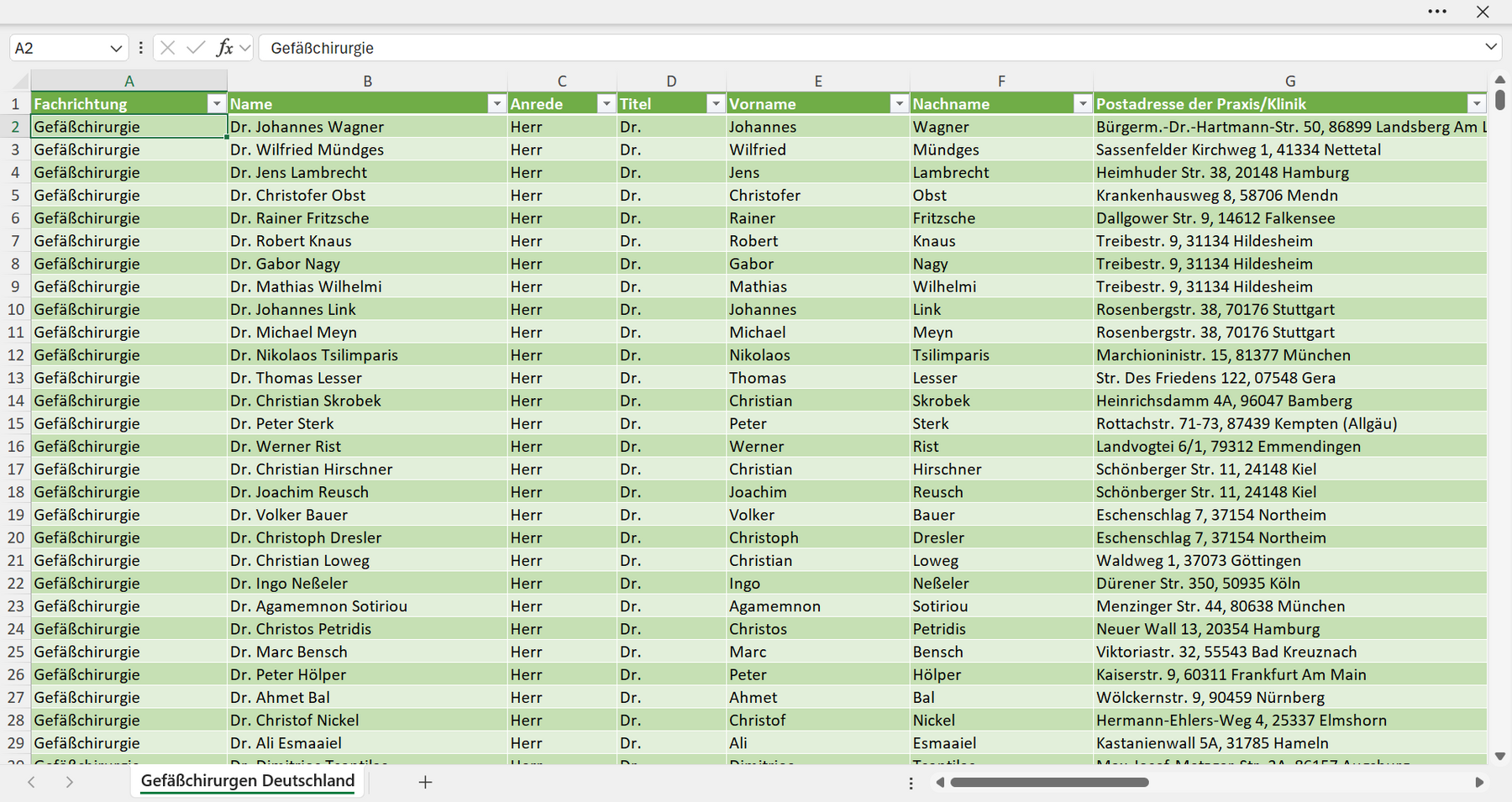Go to previous sheet arrow
This screenshot has height=802, width=1512.
(x=31, y=782)
